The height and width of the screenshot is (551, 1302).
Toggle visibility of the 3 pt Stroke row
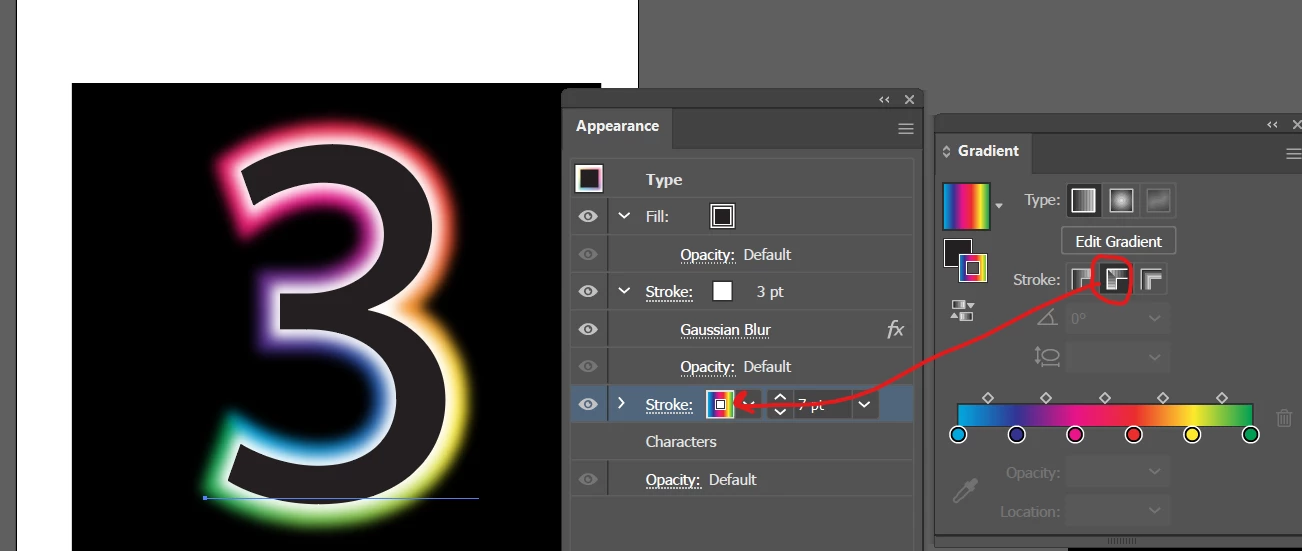[x=589, y=291]
